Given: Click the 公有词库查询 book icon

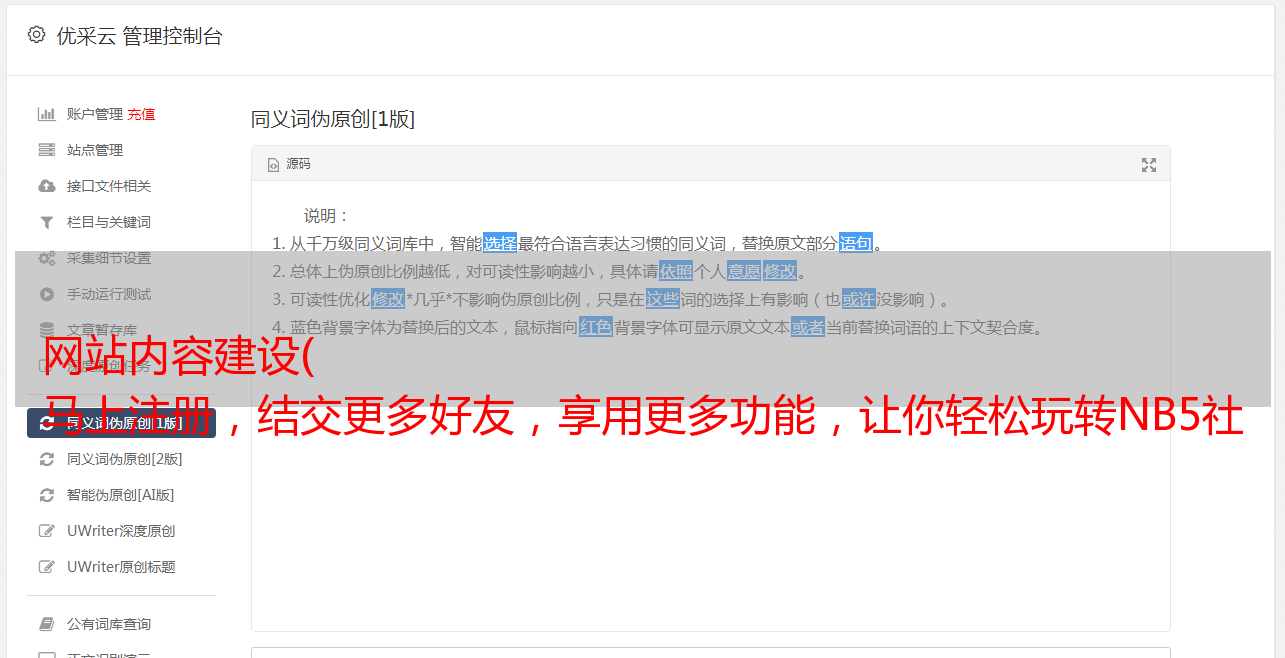Looking at the screenshot, I should point(46,624).
